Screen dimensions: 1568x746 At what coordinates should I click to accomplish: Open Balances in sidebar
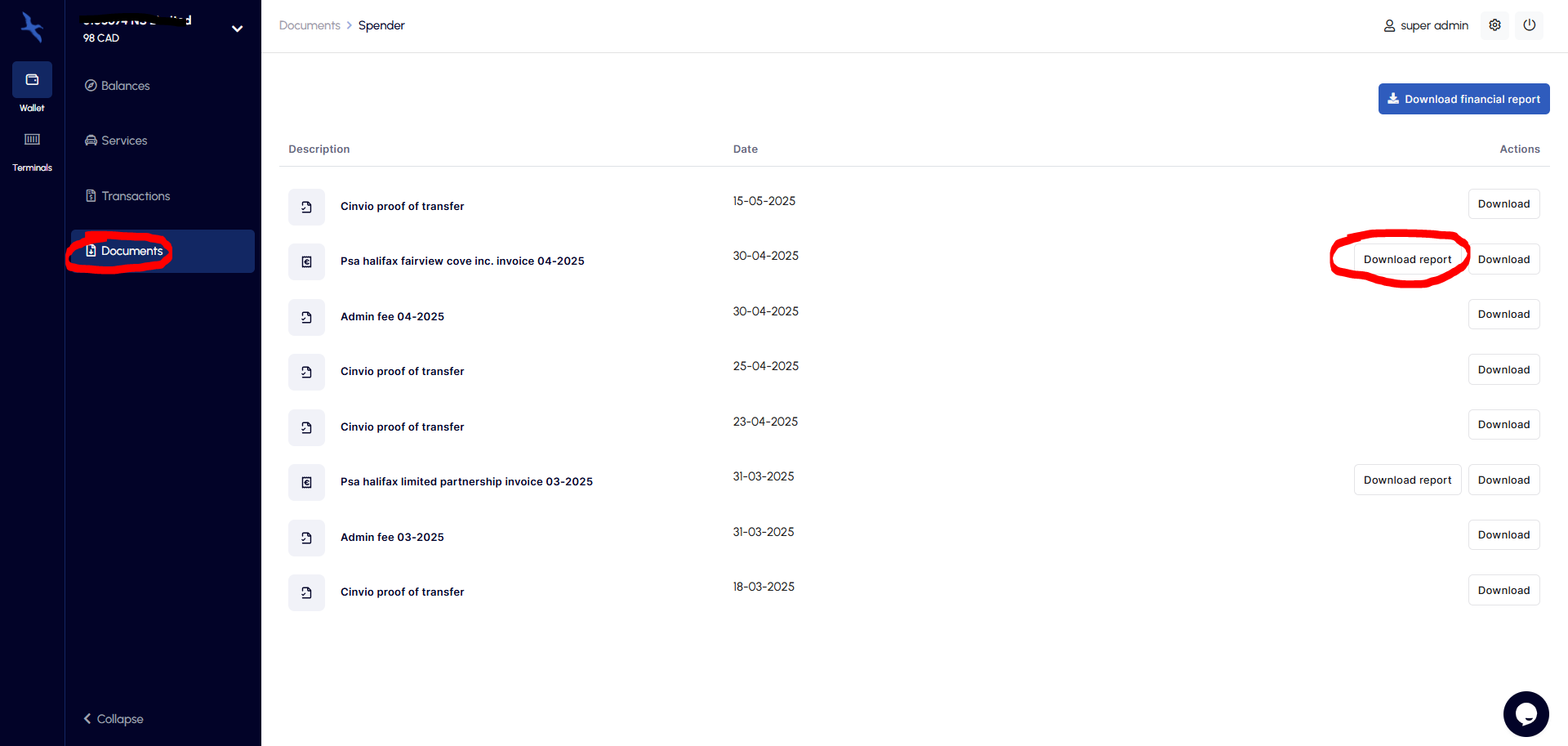tap(118, 86)
